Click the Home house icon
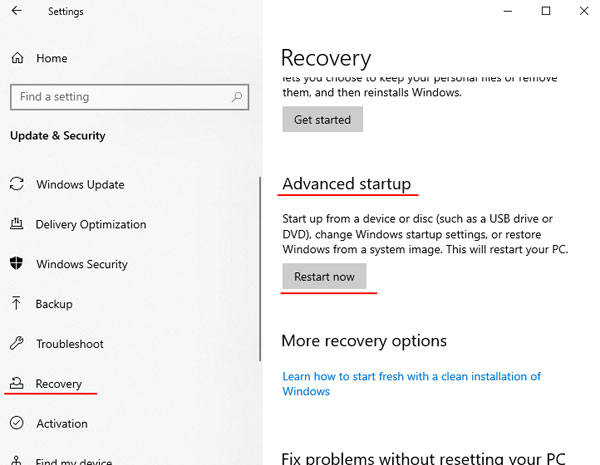This screenshot has height=465, width=600. [x=17, y=58]
